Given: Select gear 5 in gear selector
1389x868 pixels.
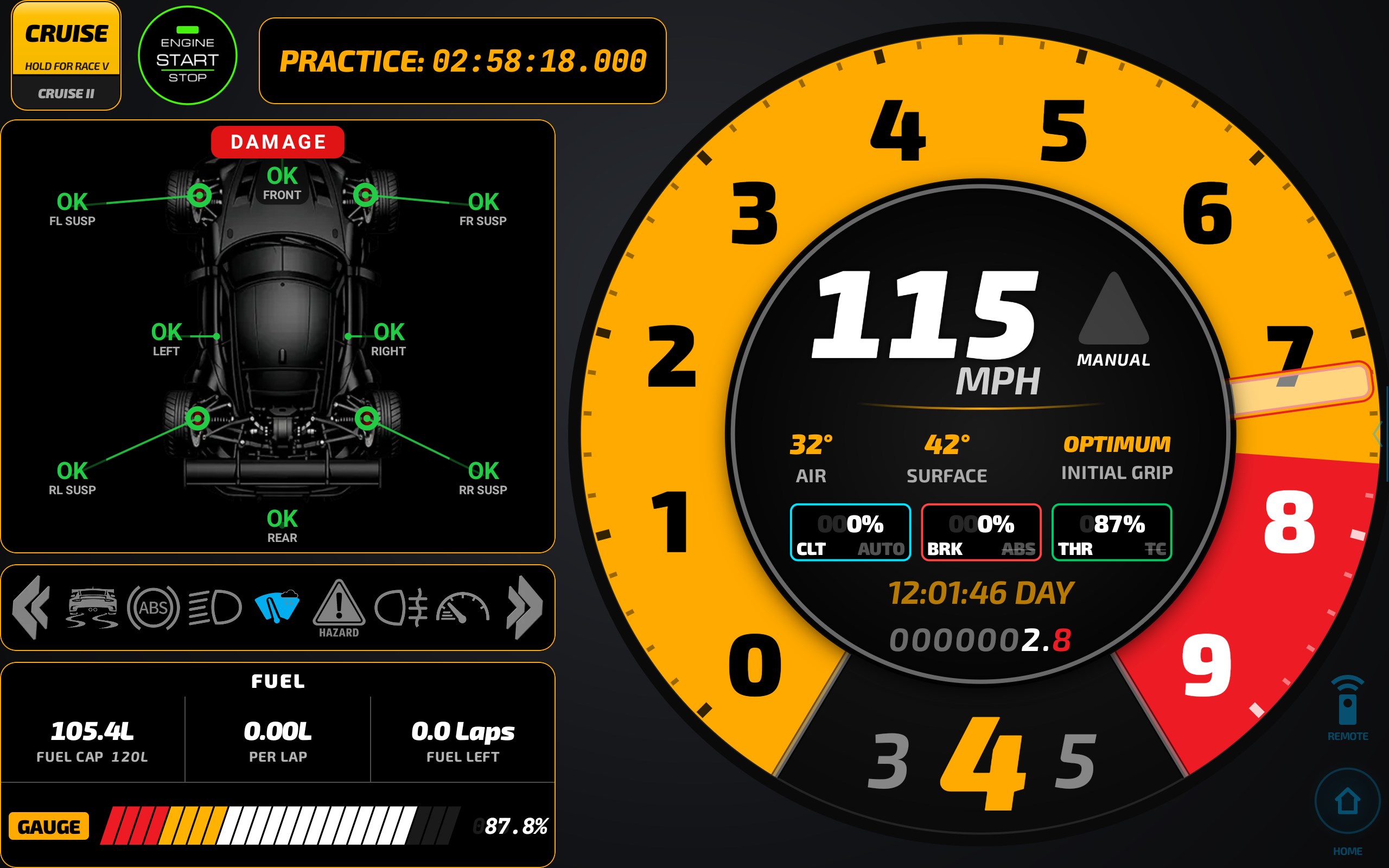Looking at the screenshot, I should (x=1075, y=761).
